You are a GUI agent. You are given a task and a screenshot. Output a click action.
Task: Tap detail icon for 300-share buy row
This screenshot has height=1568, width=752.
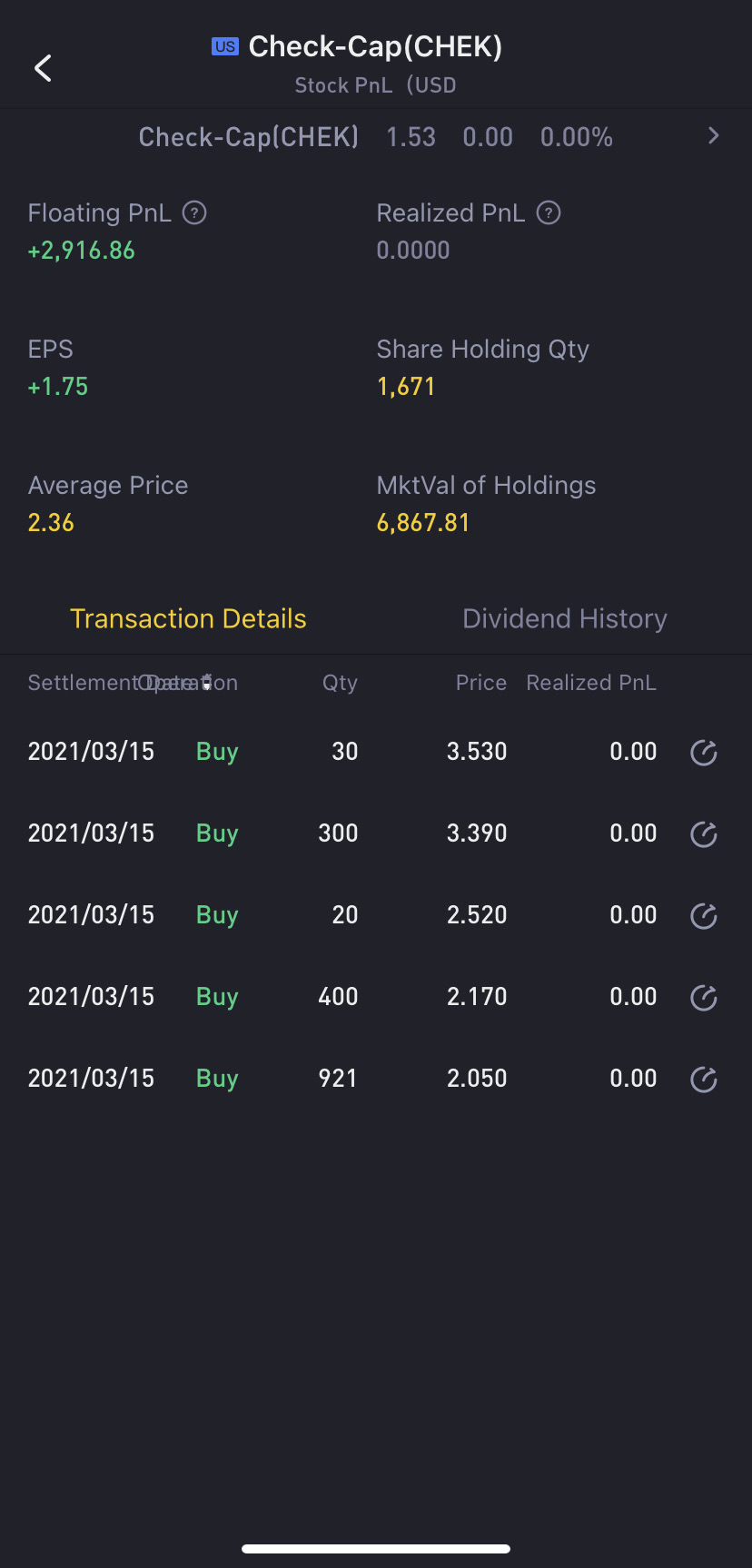[704, 834]
